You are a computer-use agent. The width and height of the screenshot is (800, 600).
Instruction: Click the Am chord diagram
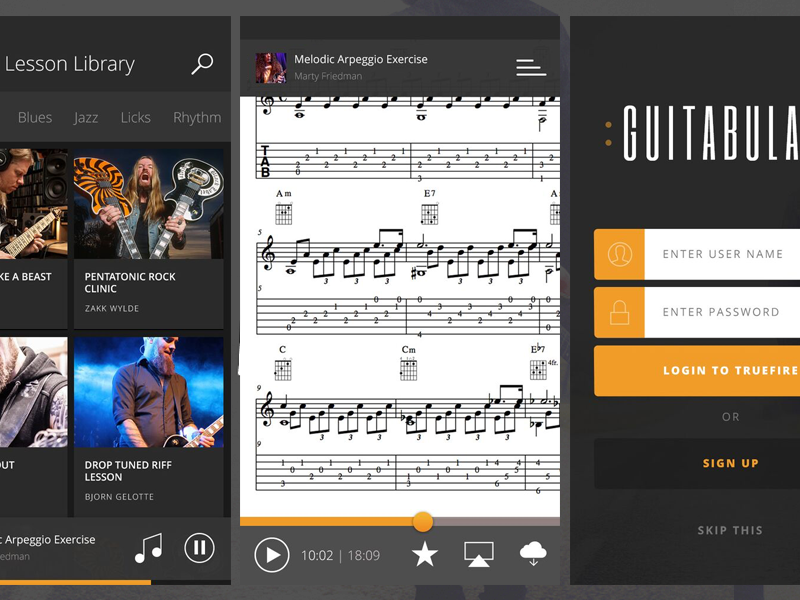284,213
